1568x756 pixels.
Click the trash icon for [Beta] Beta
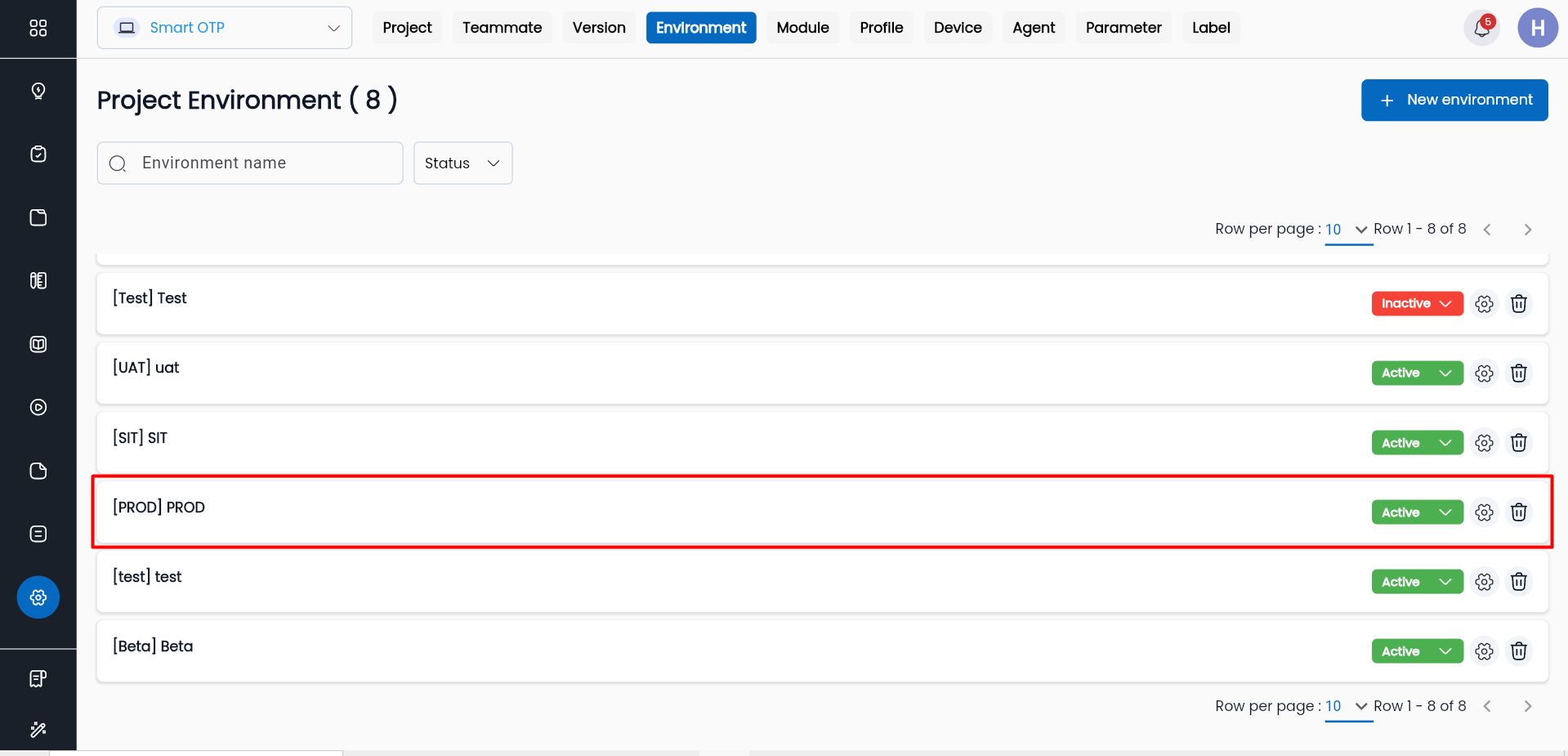pos(1518,651)
